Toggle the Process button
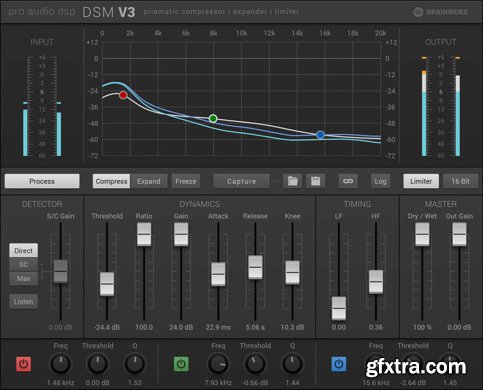 [42, 181]
